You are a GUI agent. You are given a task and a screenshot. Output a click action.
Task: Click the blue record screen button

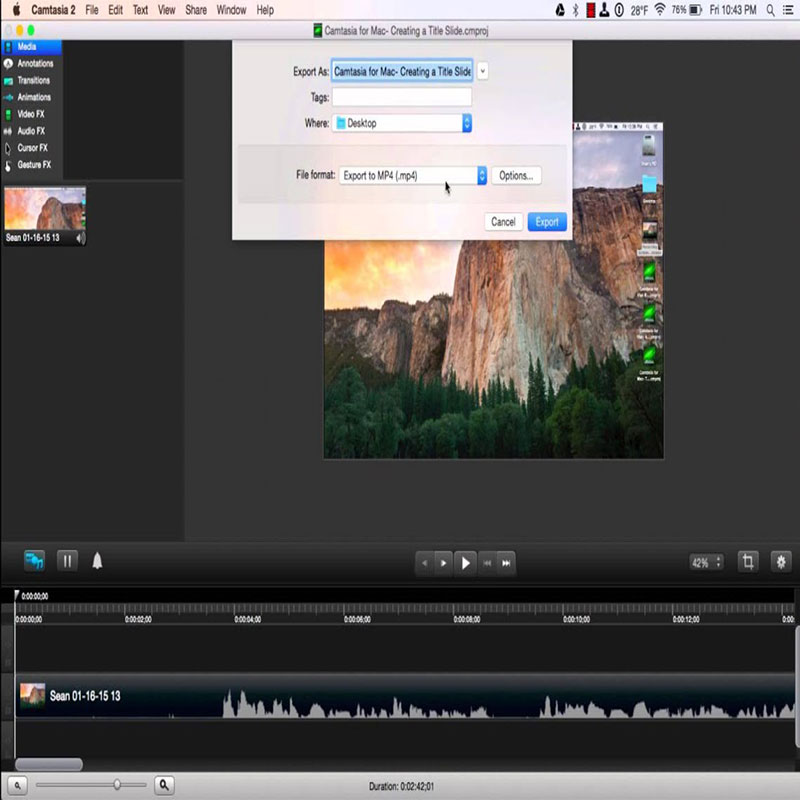(x=34, y=561)
